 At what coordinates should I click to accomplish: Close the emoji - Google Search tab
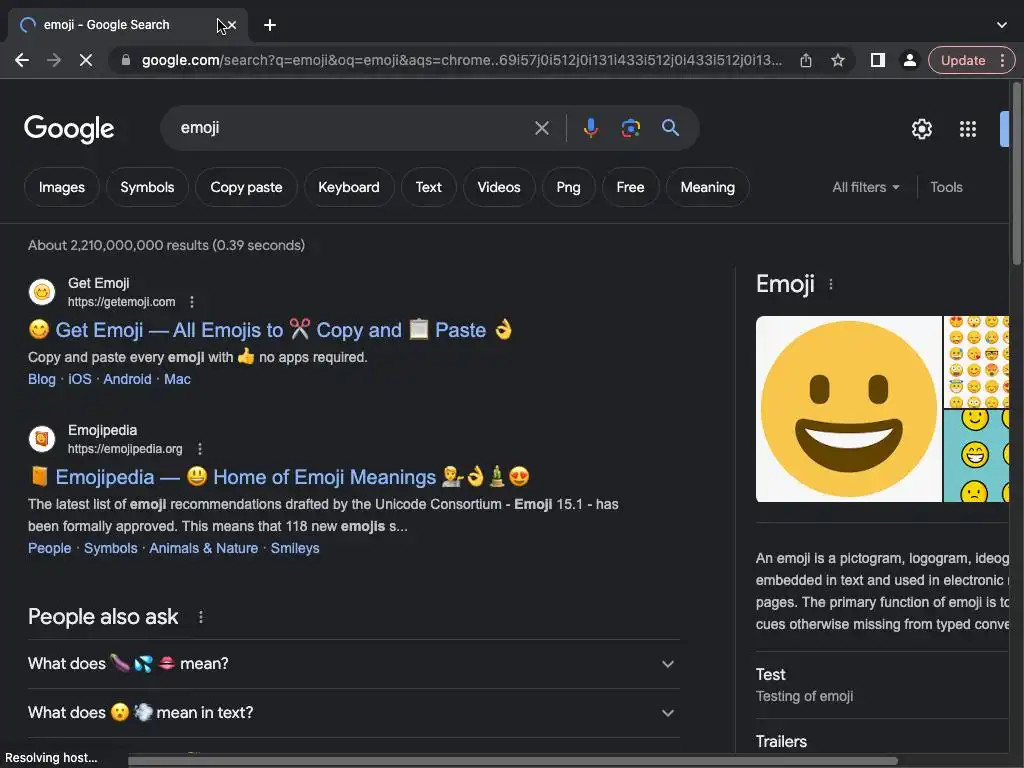(x=232, y=25)
